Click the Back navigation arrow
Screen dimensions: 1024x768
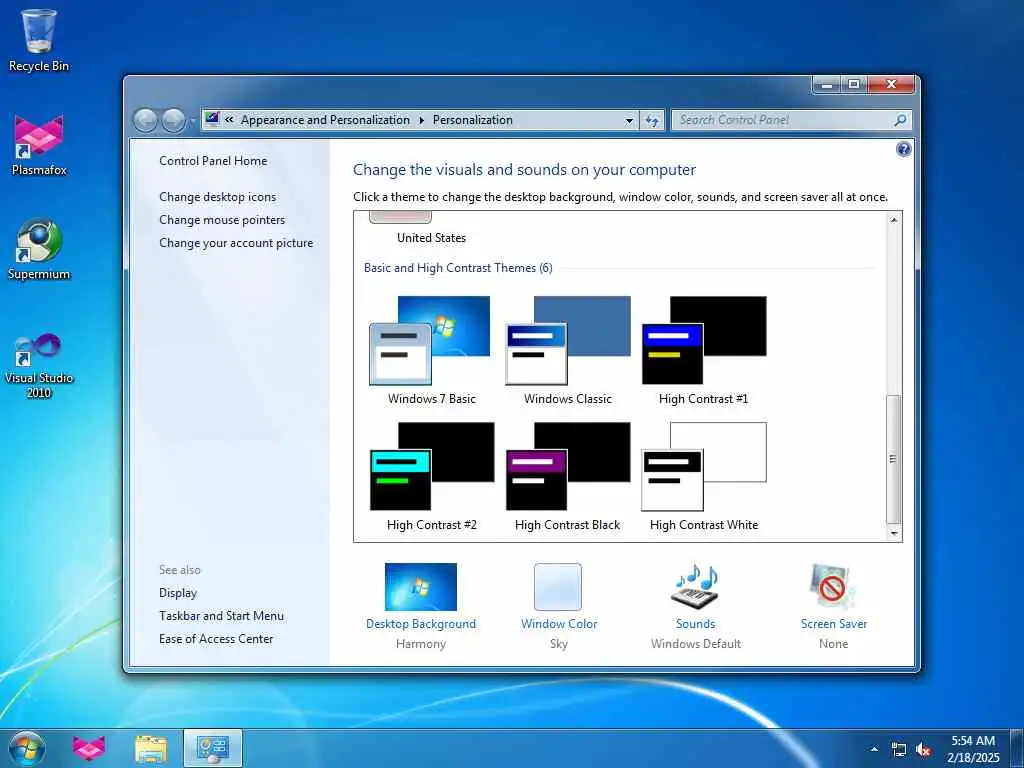coord(145,120)
